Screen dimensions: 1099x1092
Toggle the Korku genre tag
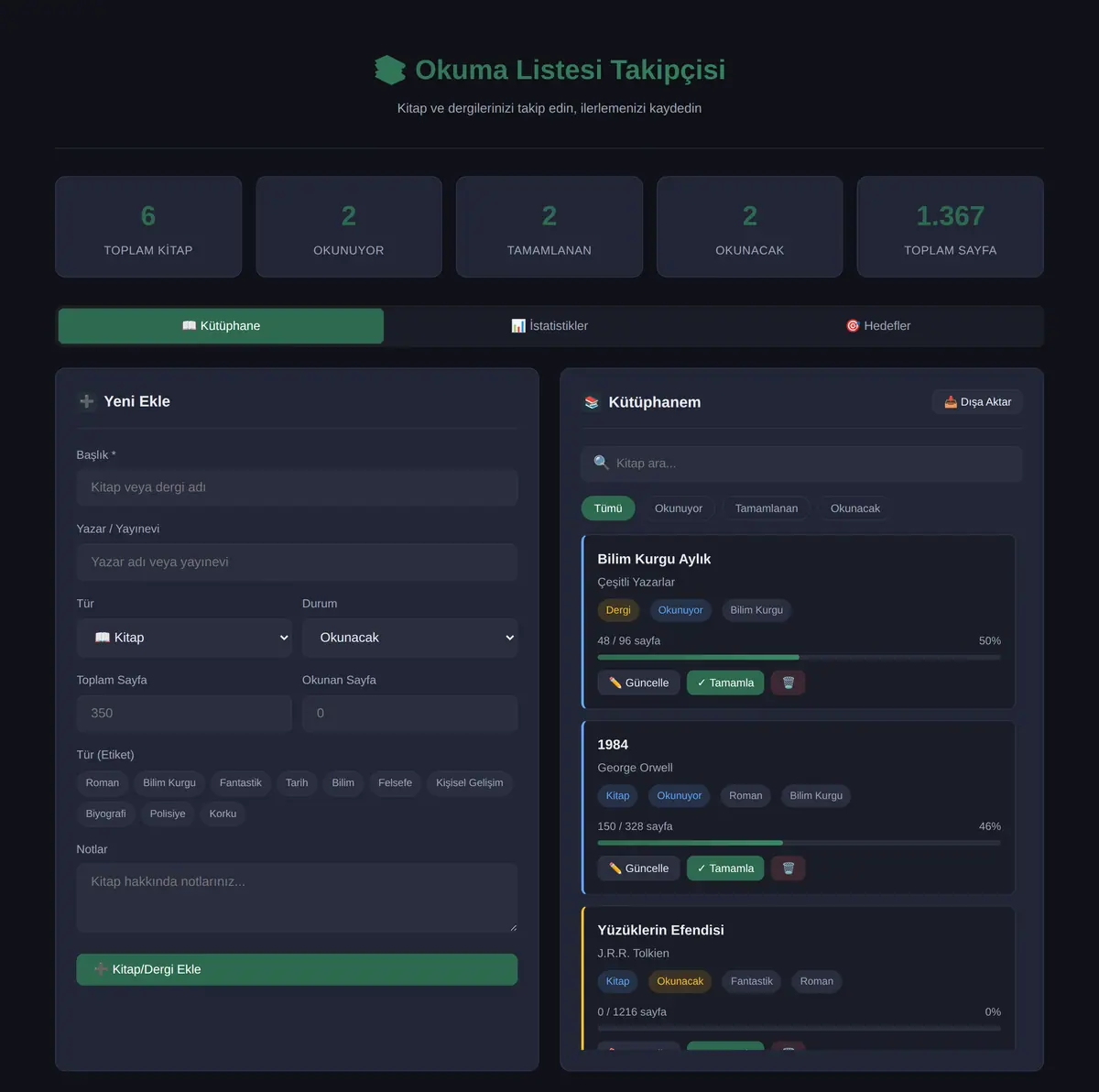click(x=223, y=814)
